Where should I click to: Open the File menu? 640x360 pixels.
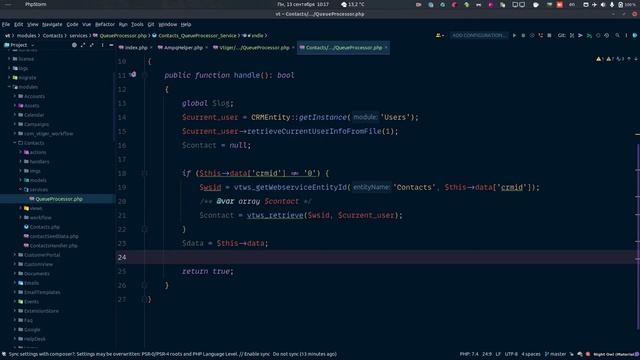pyautogui.click(x=6, y=24)
